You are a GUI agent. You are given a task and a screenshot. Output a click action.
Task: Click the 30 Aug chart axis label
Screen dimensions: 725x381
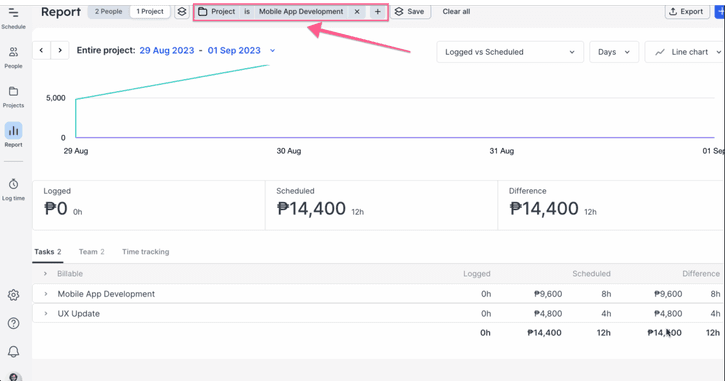point(289,151)
